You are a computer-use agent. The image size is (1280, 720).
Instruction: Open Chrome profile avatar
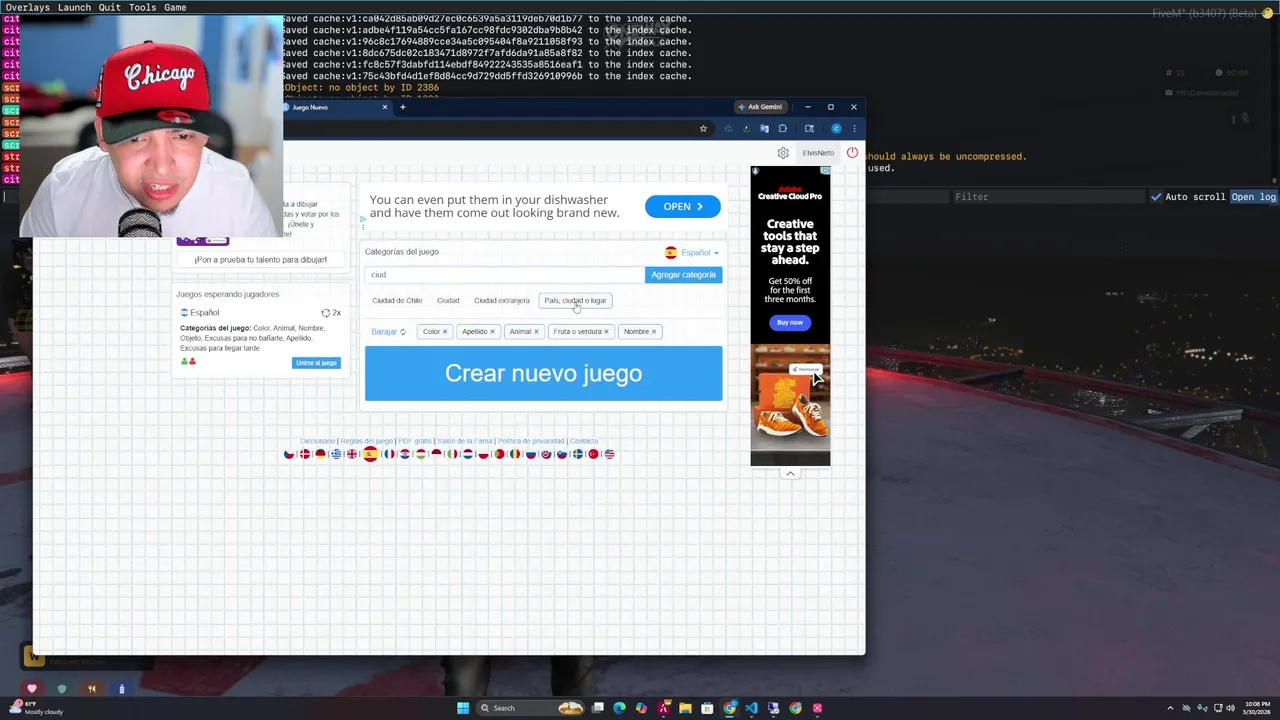(x=836, y=128)
